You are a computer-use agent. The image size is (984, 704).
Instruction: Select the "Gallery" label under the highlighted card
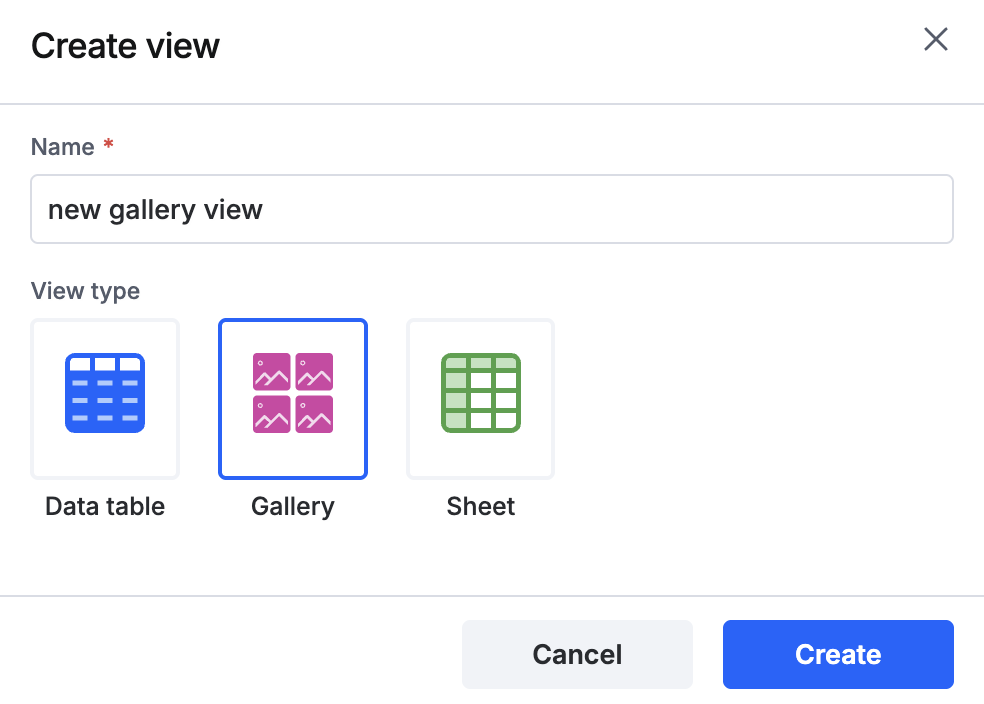(x=293, y=507)
